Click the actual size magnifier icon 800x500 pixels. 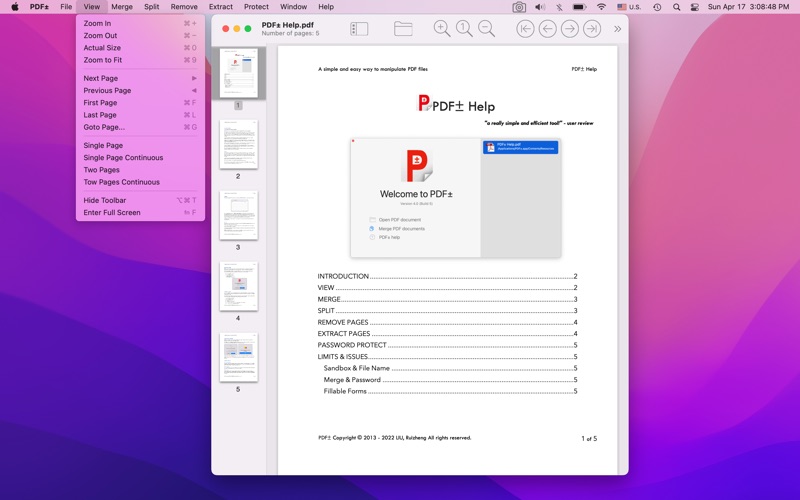[464, 29]
